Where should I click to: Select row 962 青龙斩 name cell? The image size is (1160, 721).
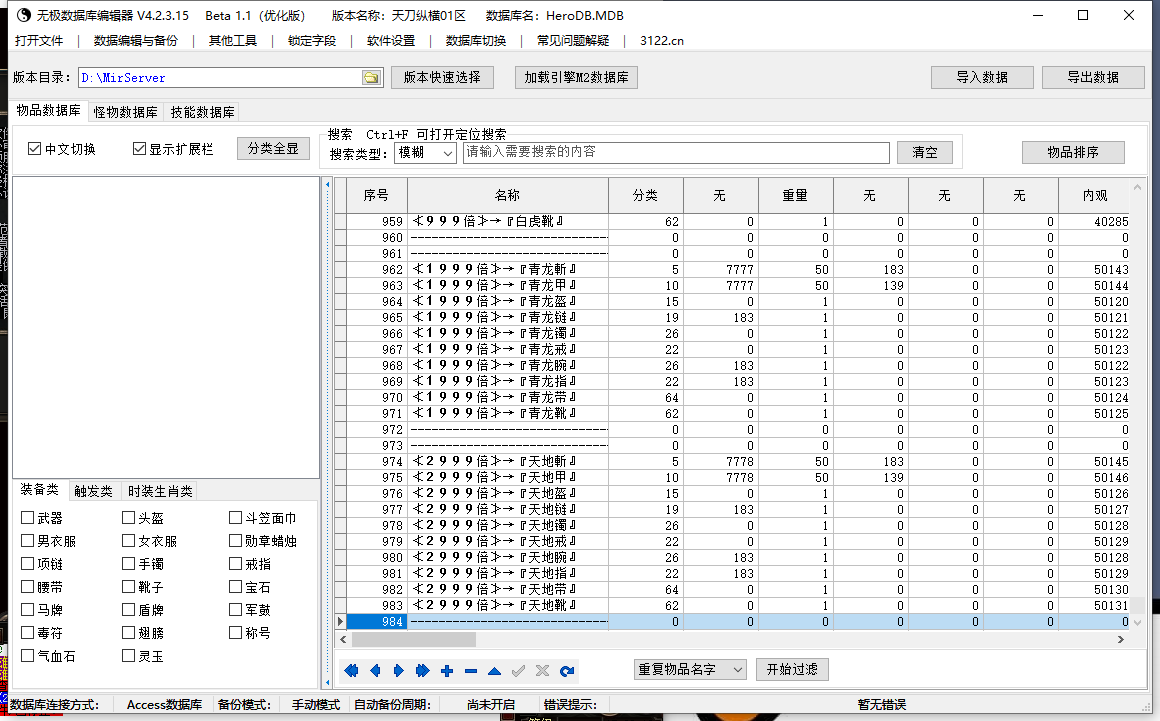[x=508, y=269]
